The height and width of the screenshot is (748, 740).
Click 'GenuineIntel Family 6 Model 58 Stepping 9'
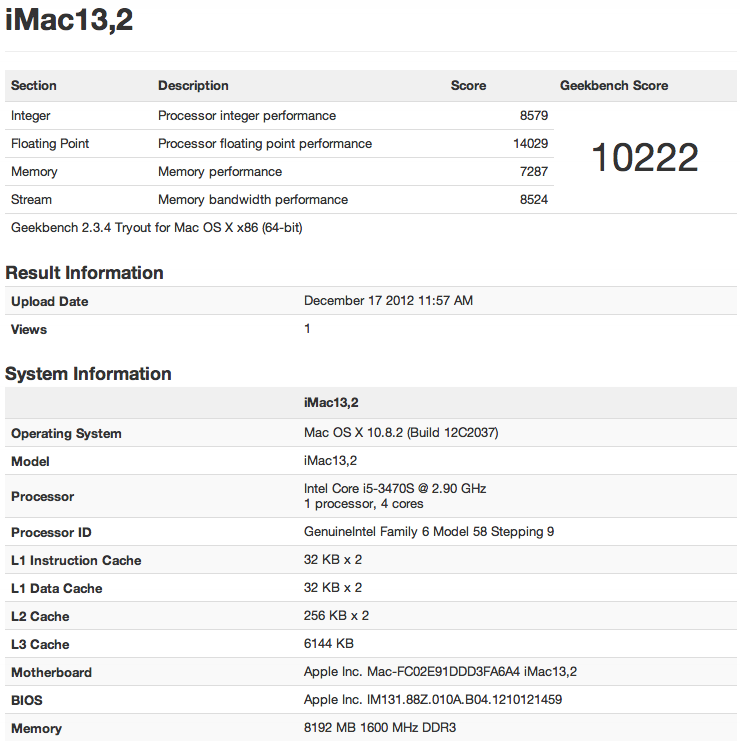click(429, 532)
